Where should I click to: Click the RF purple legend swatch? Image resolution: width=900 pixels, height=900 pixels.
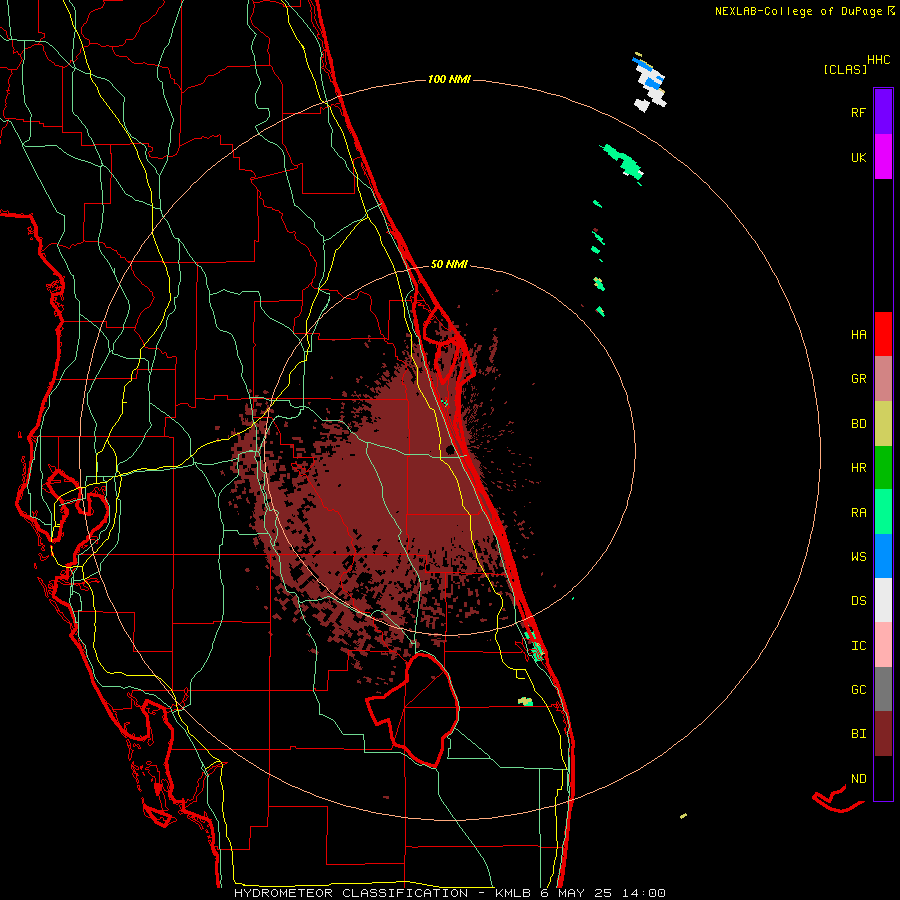pos(883,111)
